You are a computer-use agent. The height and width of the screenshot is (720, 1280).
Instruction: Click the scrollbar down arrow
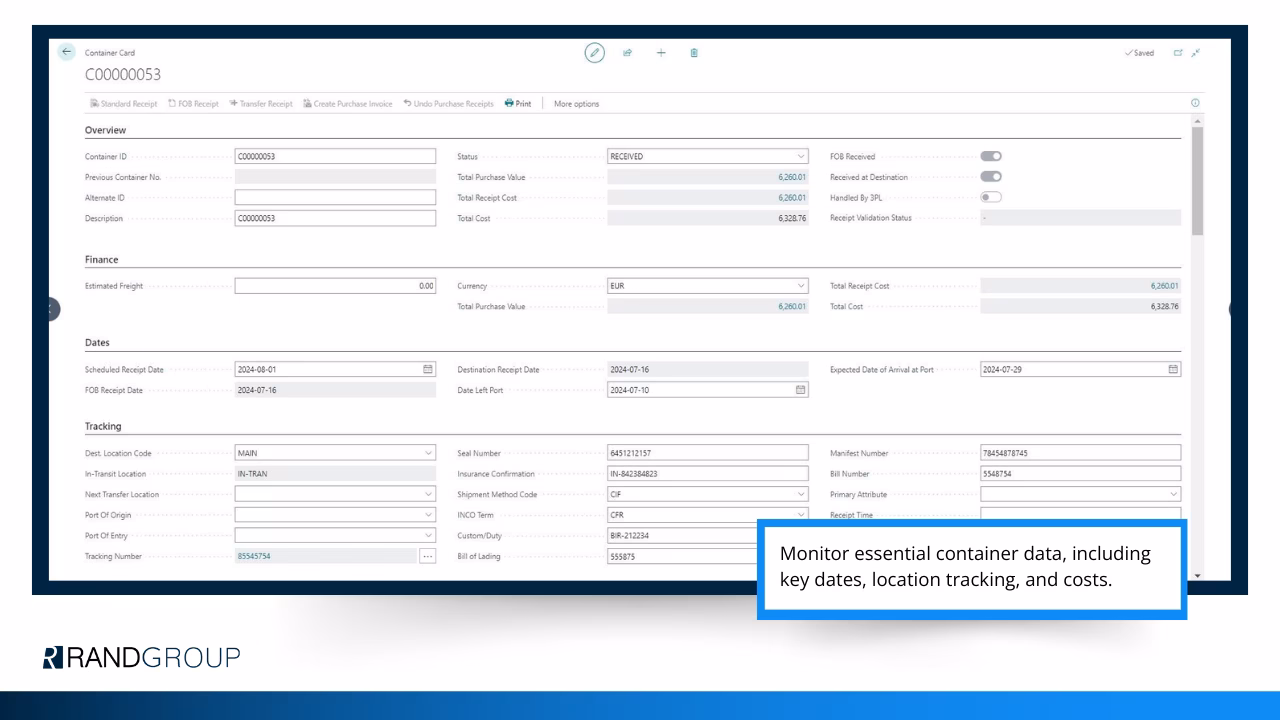(1197, 576)
